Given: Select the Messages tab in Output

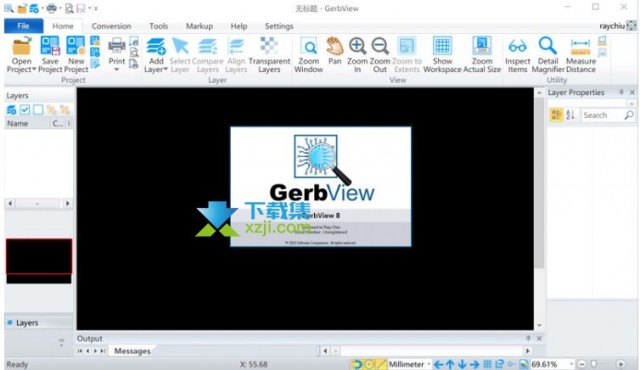Looking at the screenshot, I should tap(132, 351).
